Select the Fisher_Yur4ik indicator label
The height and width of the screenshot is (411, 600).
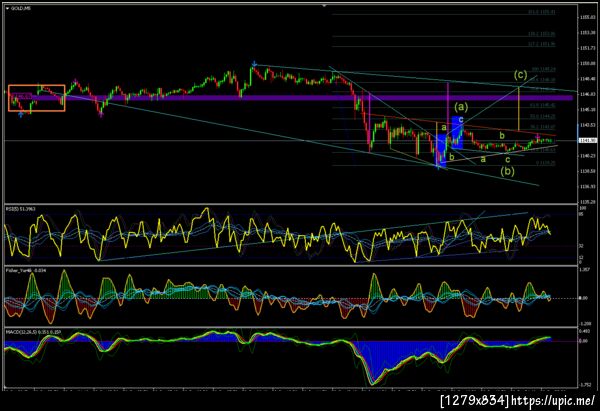(25, 270)
